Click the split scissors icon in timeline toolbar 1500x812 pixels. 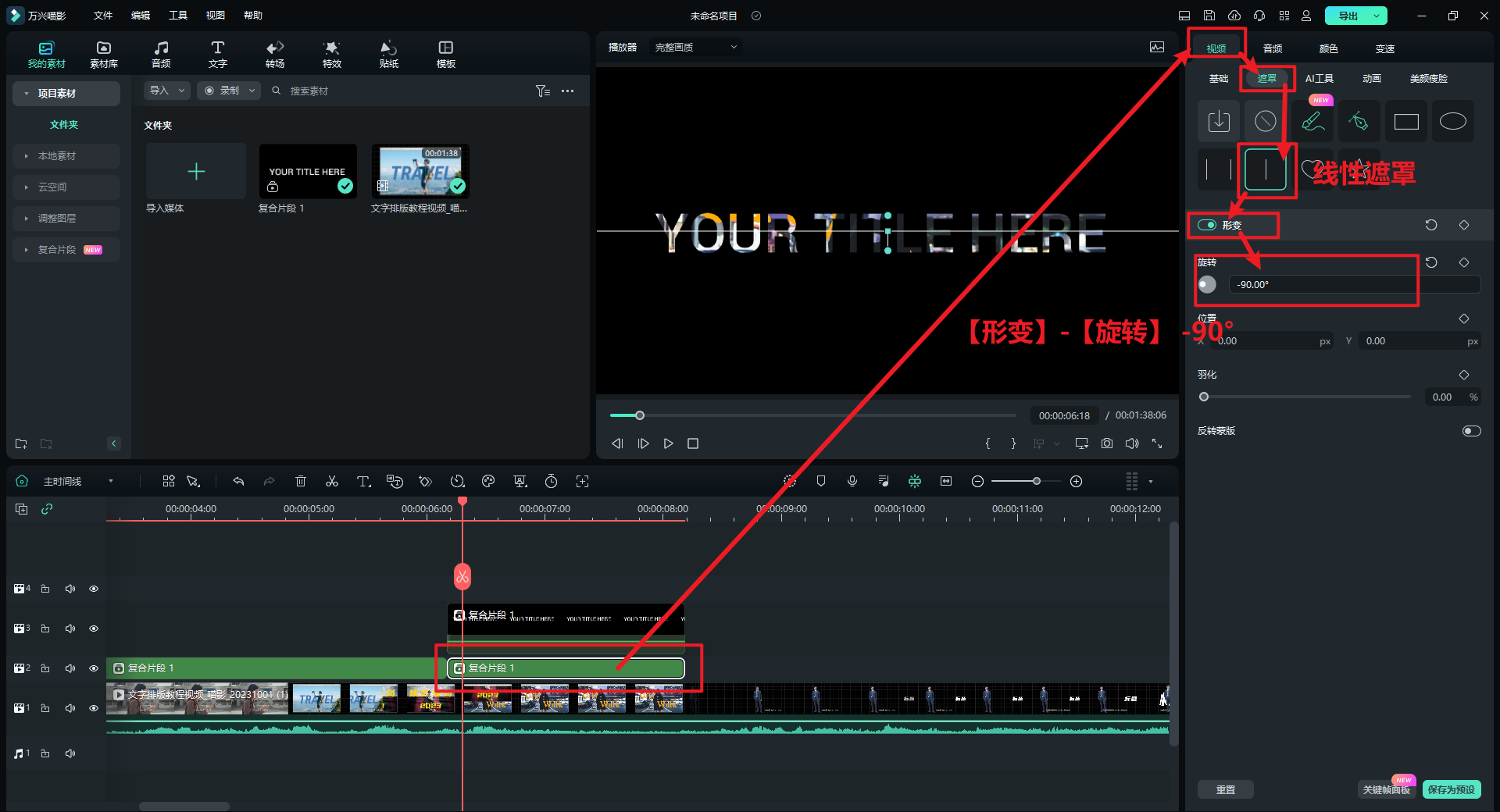(332, 482)
